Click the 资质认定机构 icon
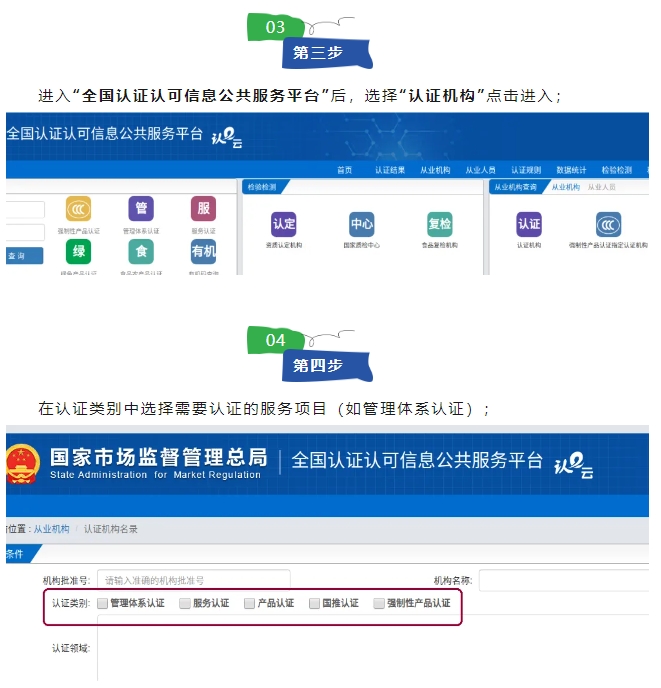 (284, 224)
